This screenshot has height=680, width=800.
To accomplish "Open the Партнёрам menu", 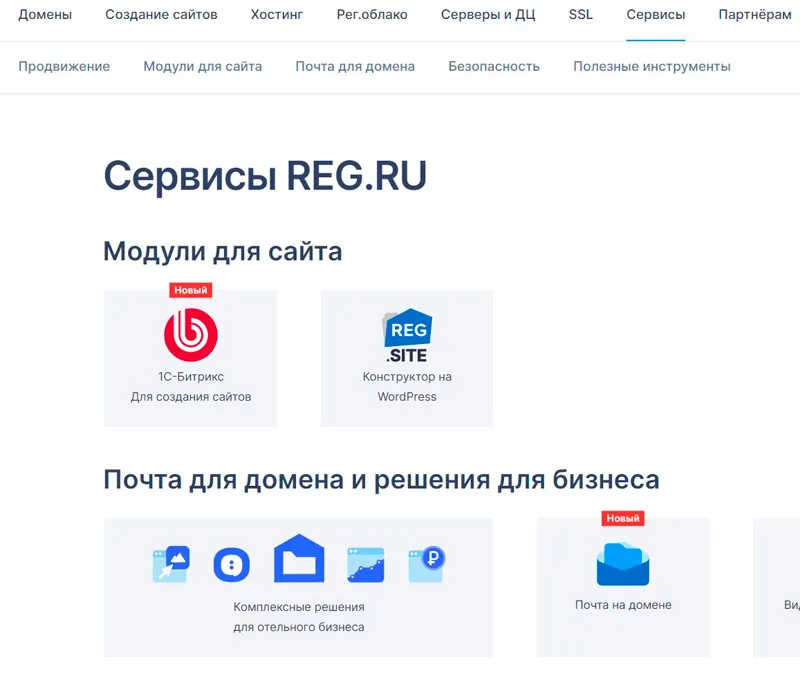I will [755, 14].
